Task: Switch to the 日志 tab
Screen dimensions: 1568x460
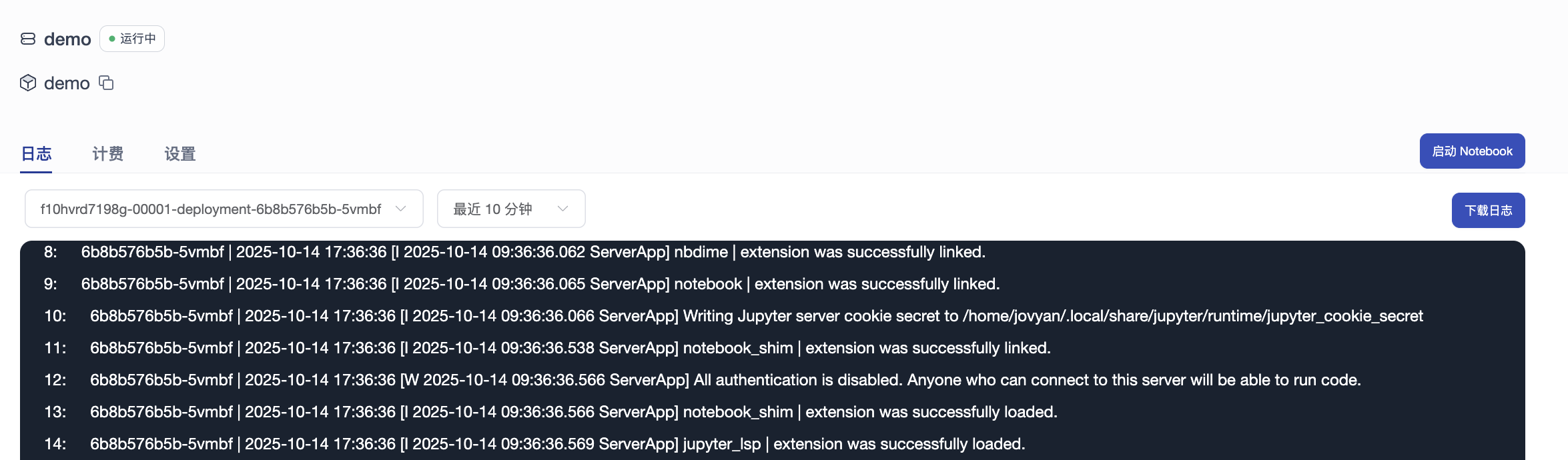Action: point(36,154)
